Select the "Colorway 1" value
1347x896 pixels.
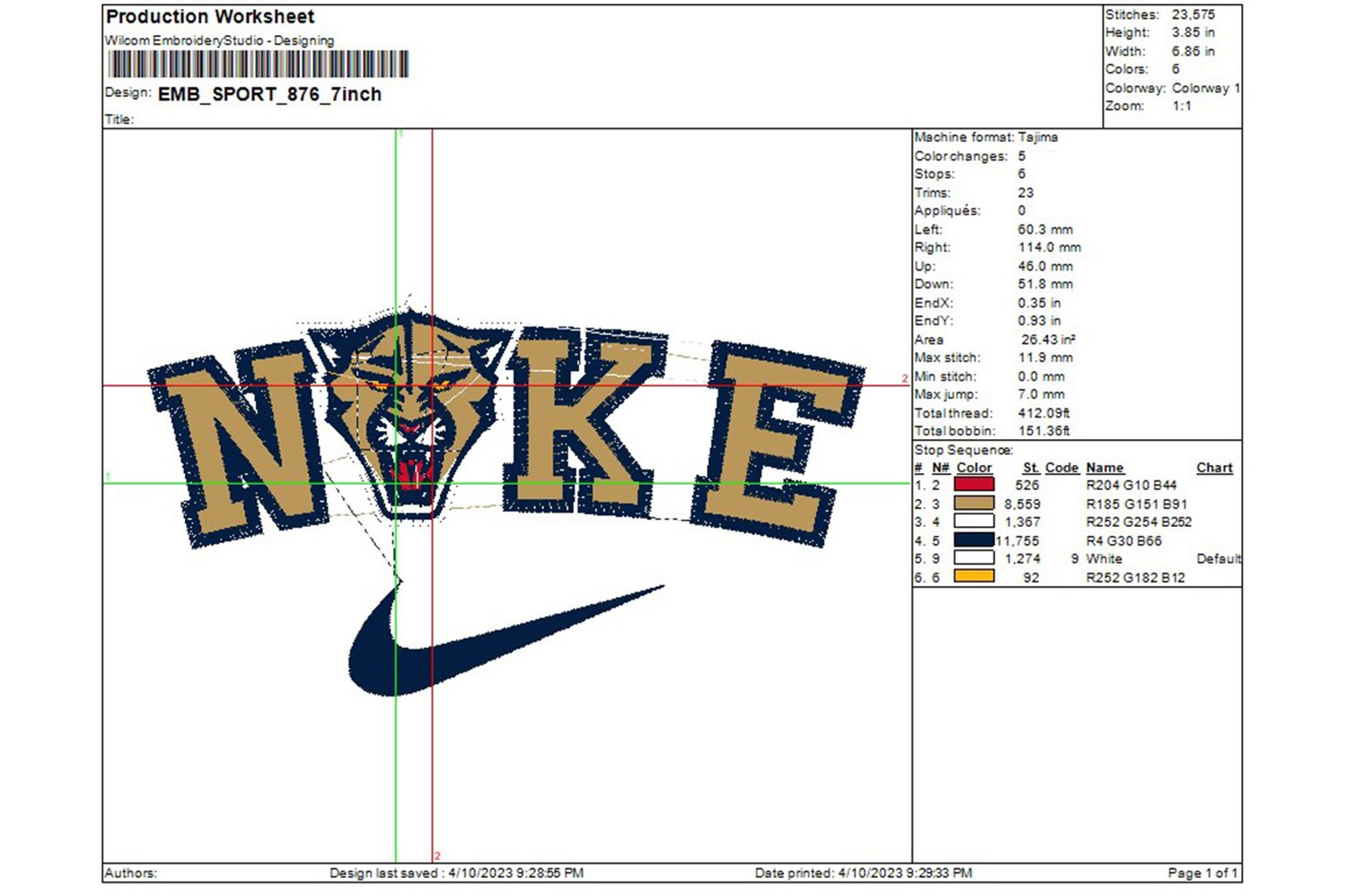coord(1206,88)
